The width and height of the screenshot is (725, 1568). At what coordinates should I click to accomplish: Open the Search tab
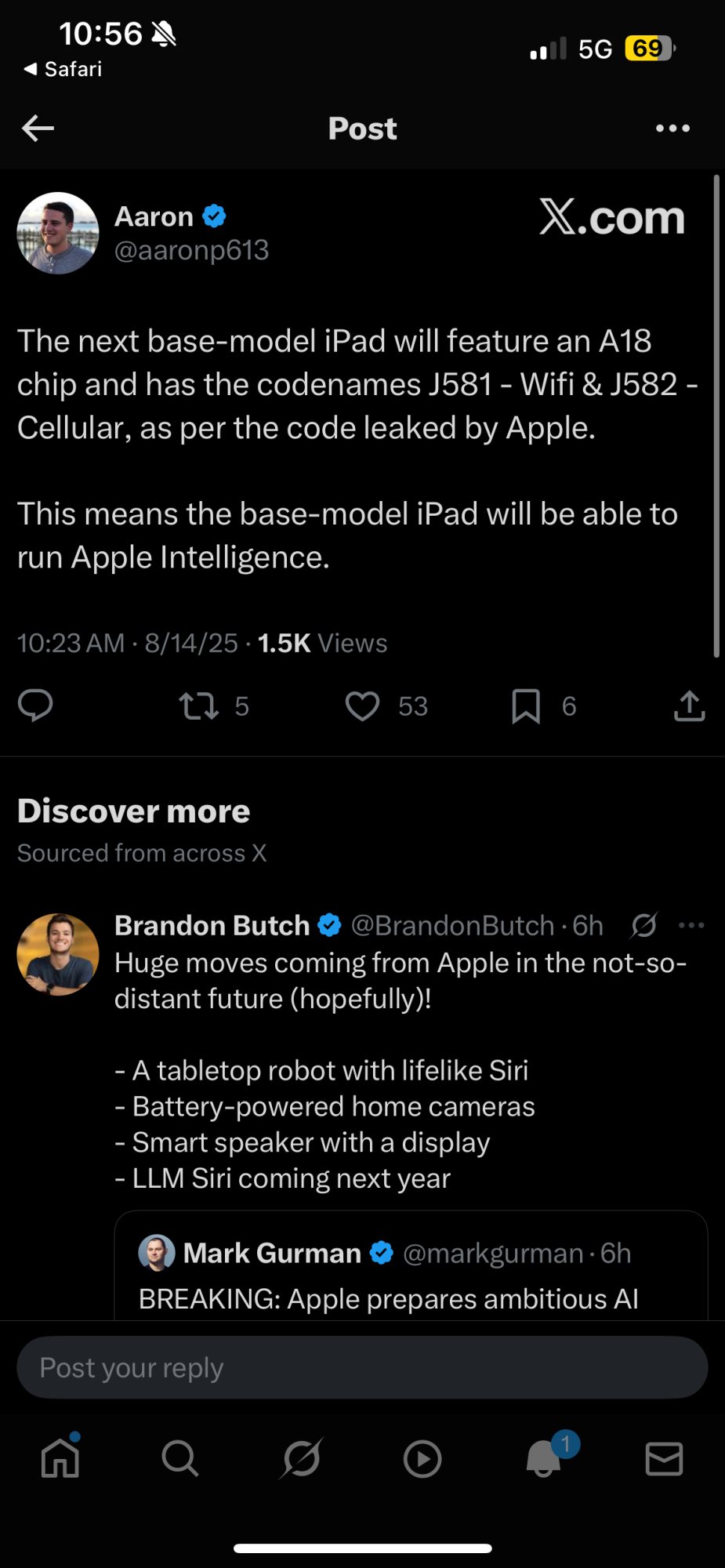(180, 1458)
